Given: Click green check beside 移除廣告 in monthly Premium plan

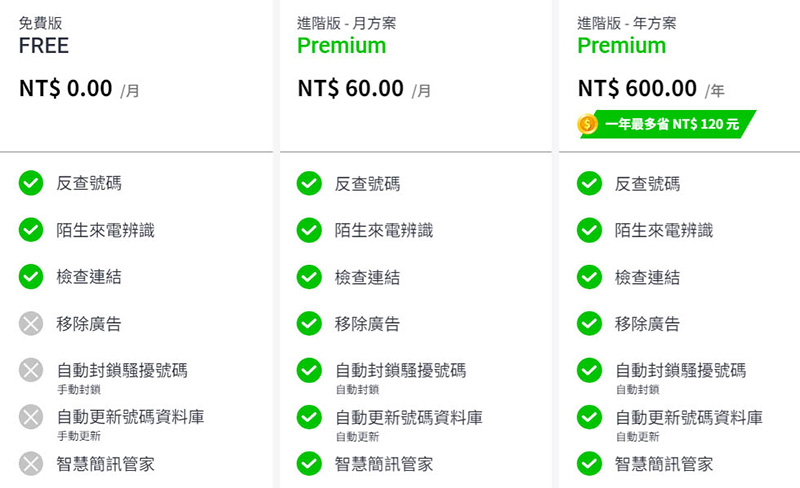Looking at the screenshot, I should click(309, 324).
